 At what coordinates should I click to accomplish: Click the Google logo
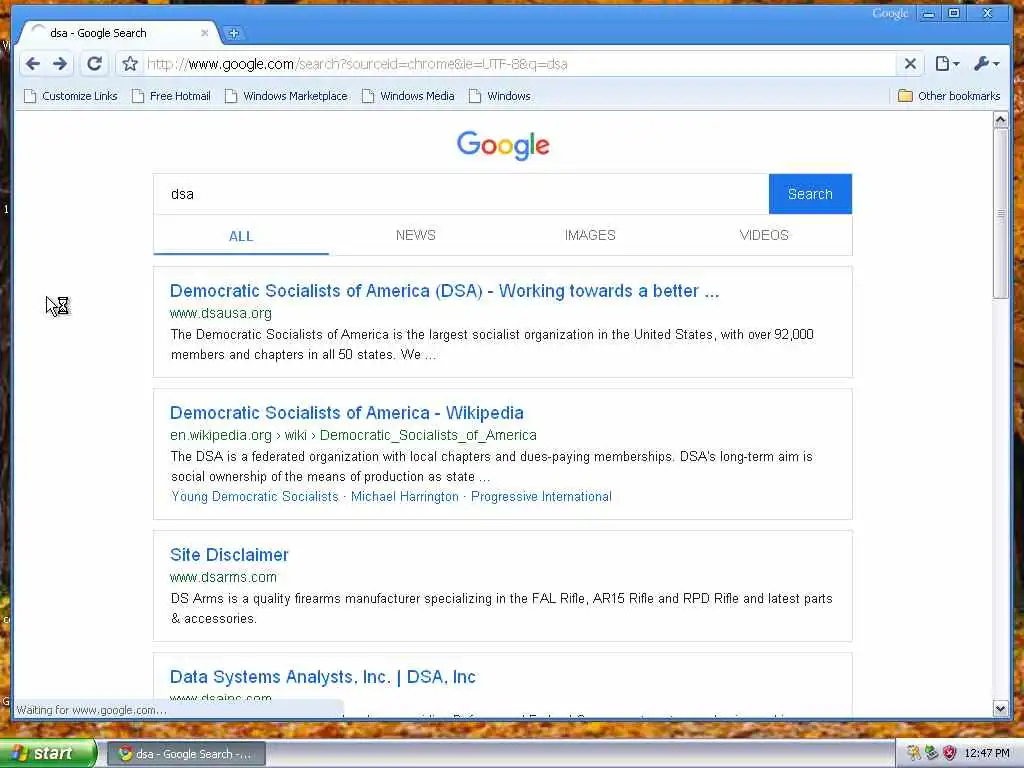pyautogui.click(x=503, y=145)
